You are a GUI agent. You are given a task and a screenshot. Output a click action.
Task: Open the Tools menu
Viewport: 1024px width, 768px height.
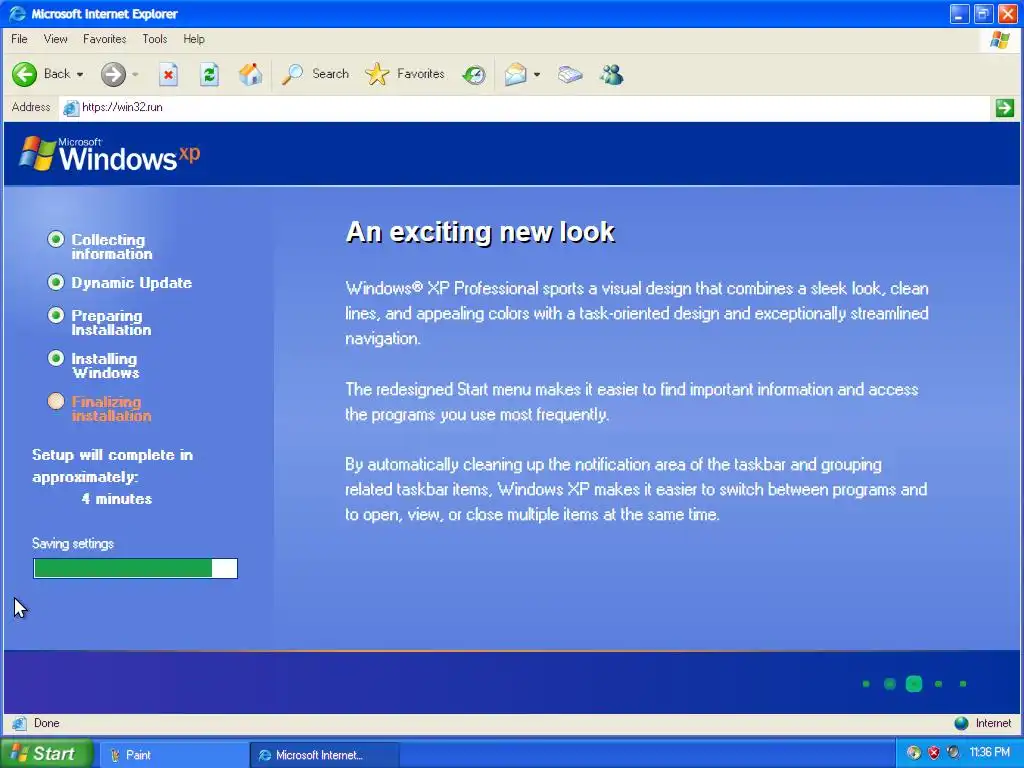point(155,39)
